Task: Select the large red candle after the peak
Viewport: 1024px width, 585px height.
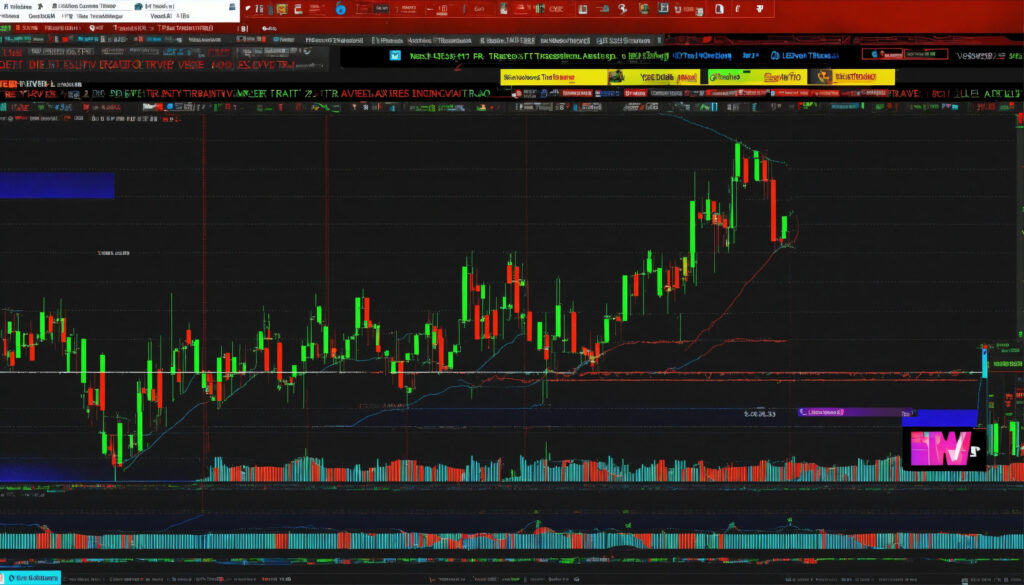Action: (x=774, y=210)
